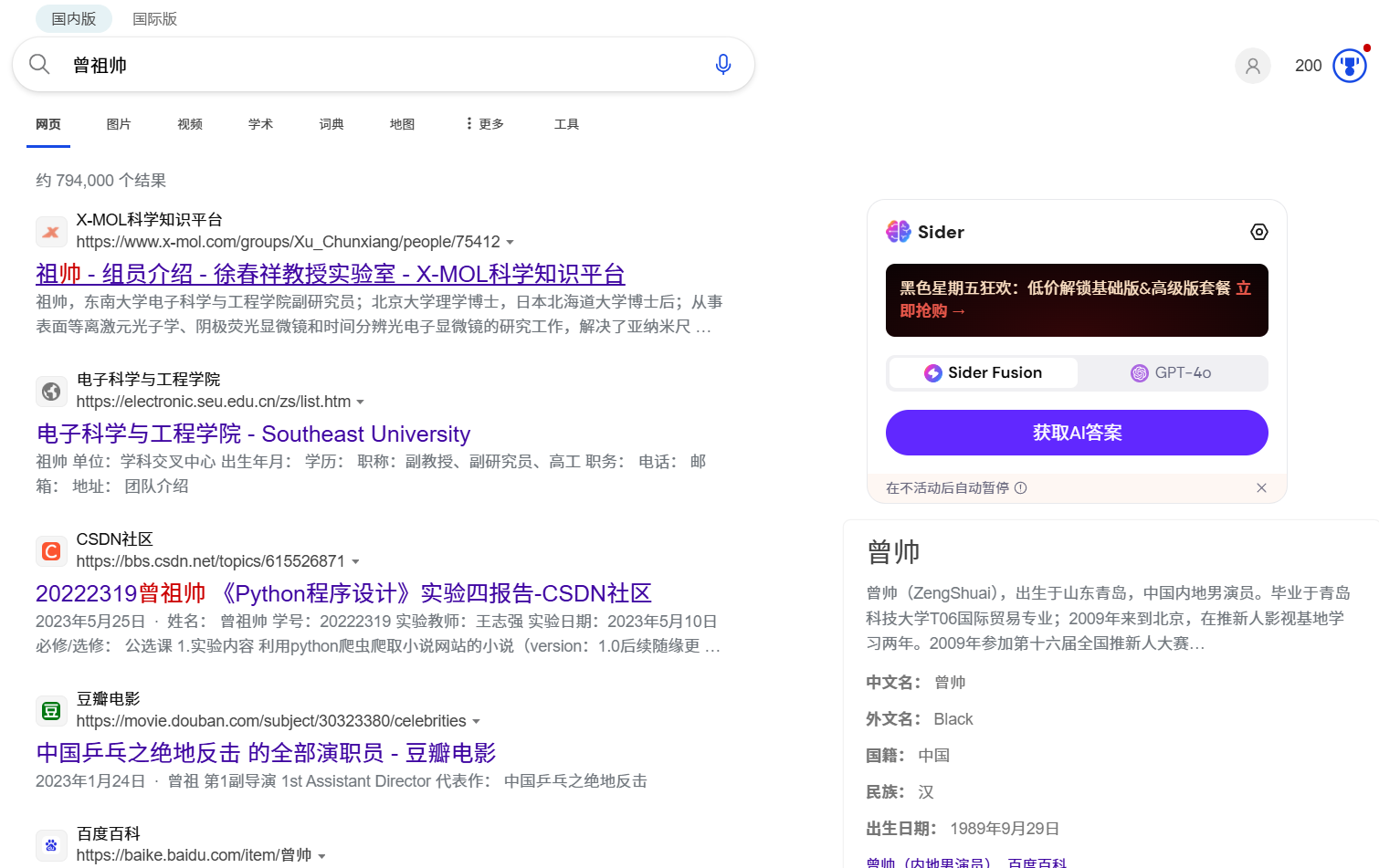This screenshot has height=868, width=1379.
Task: Switch to GPT-4o model
Action: click(x=1171, y=372)
